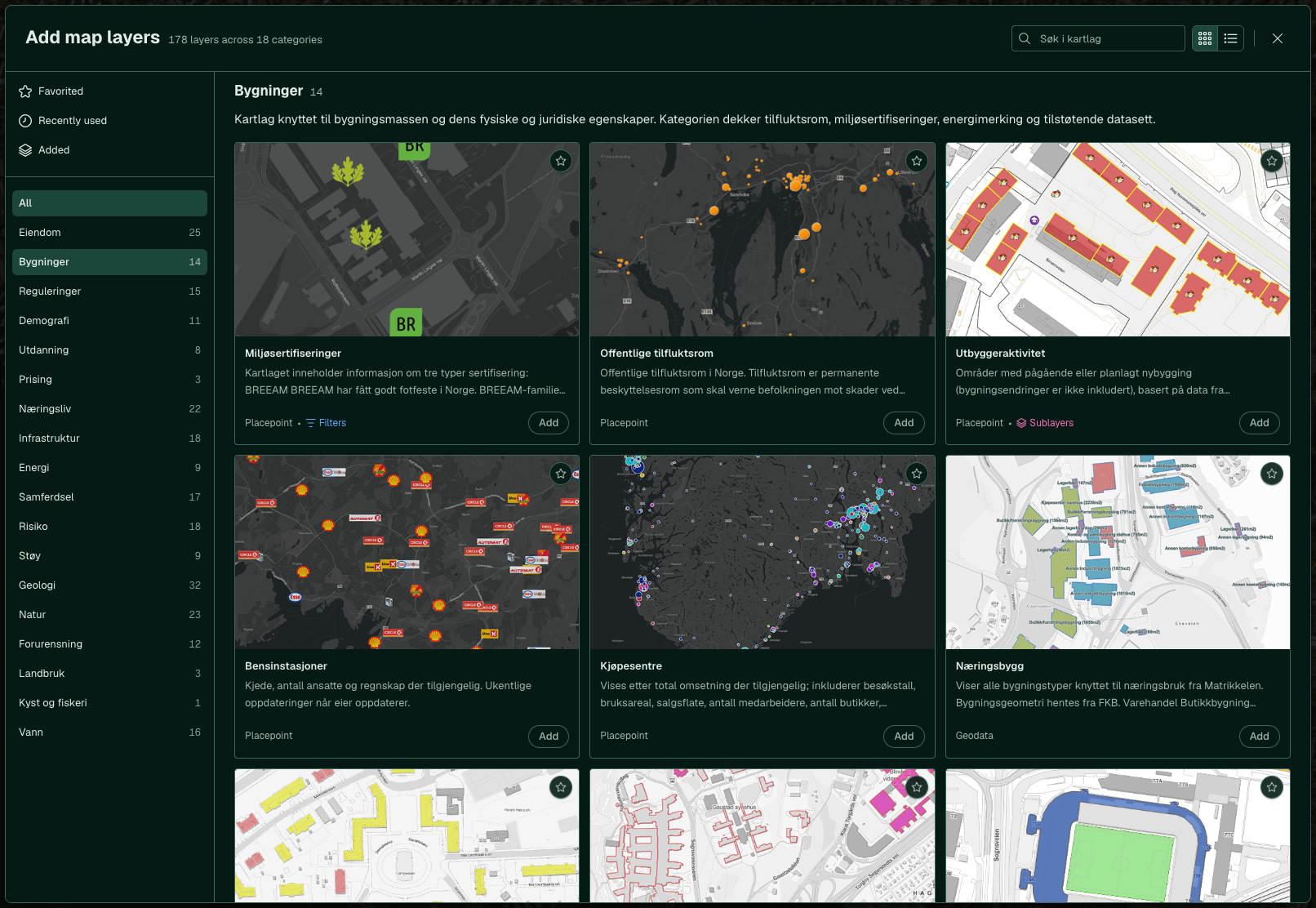Open the Næringsliv category
This screenshot has width=1316, height=908.
coord(109,409)
